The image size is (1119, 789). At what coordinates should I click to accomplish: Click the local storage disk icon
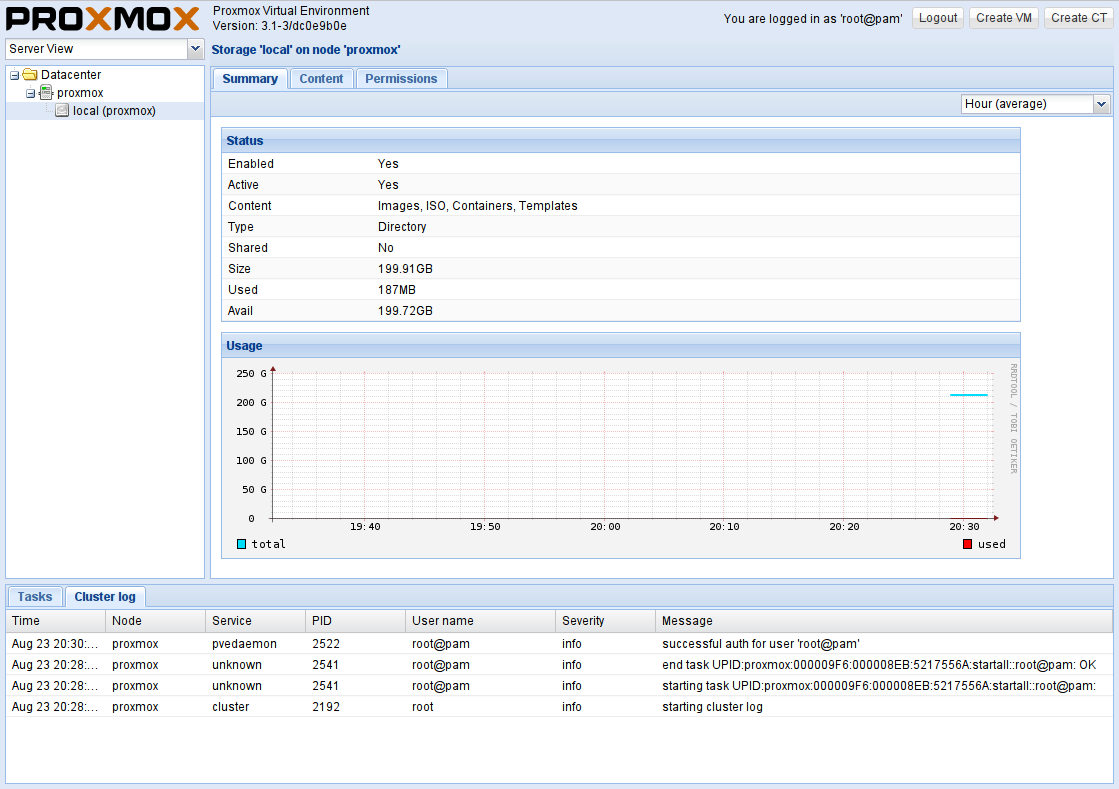click(62, 111)
